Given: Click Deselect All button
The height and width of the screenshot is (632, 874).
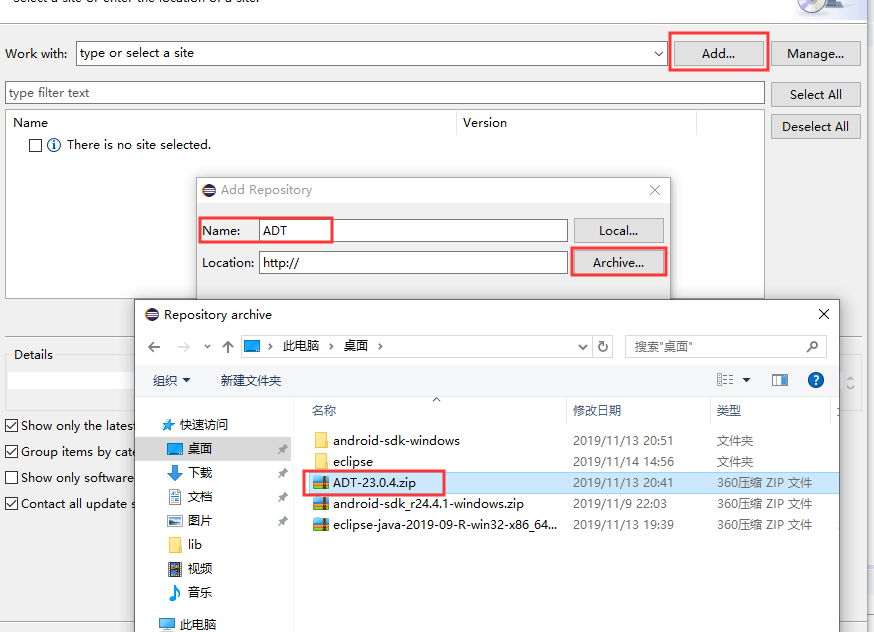Looking at the screenshot, I should pos(815,127).
